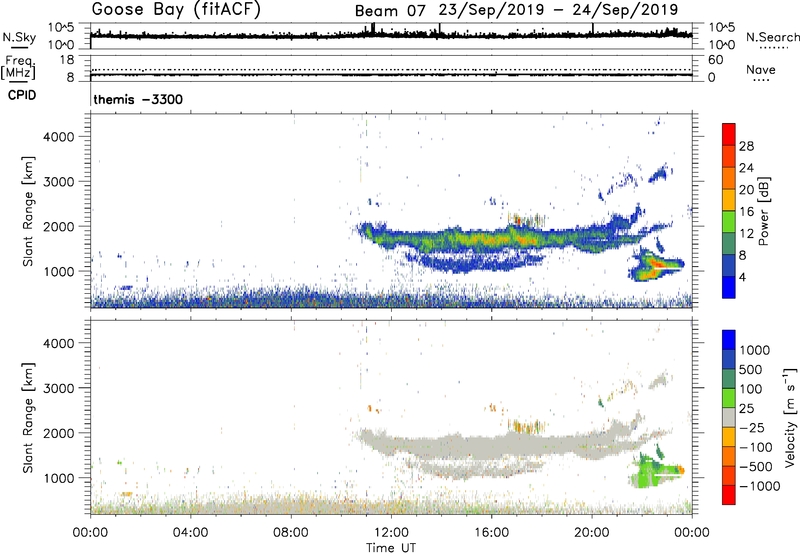
Task: Click the 'Time UT' axis label
Action: pos(391,548)
